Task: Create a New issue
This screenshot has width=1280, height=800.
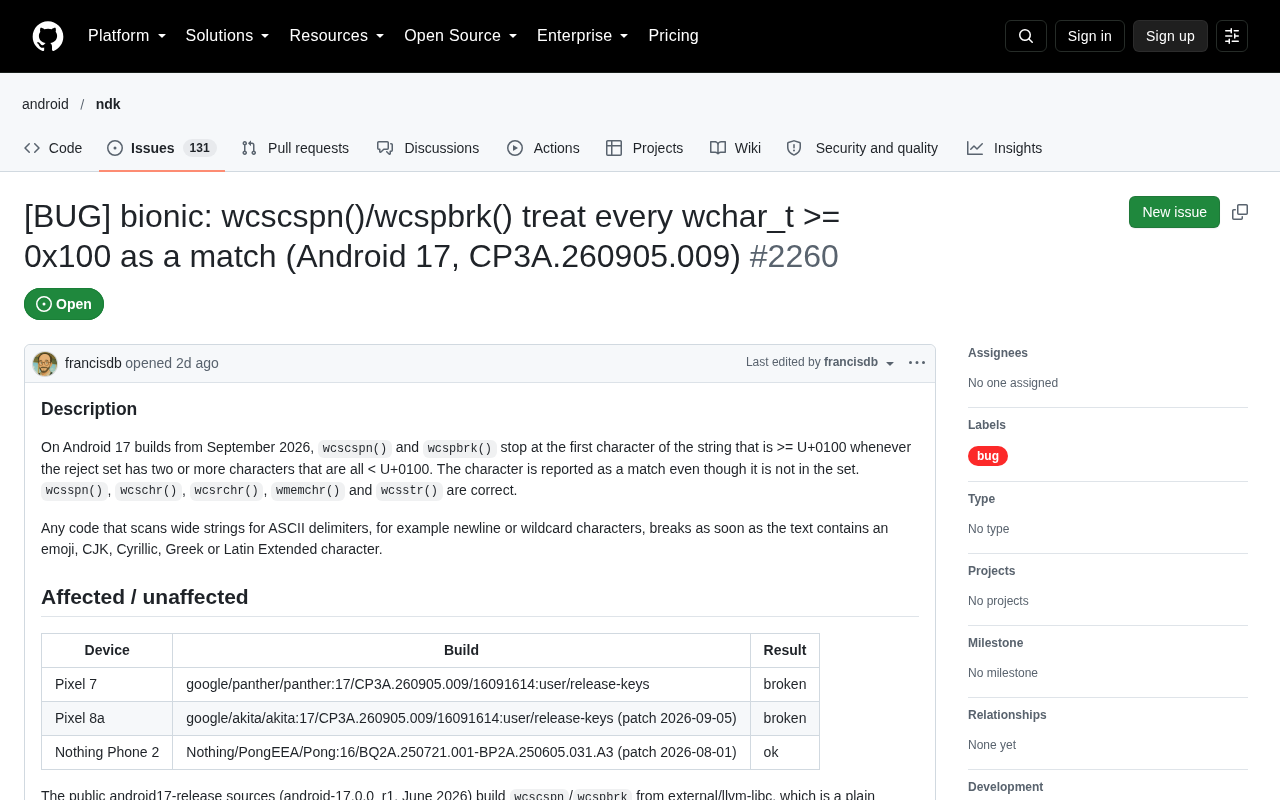Action: click(x=1174, y=212)
